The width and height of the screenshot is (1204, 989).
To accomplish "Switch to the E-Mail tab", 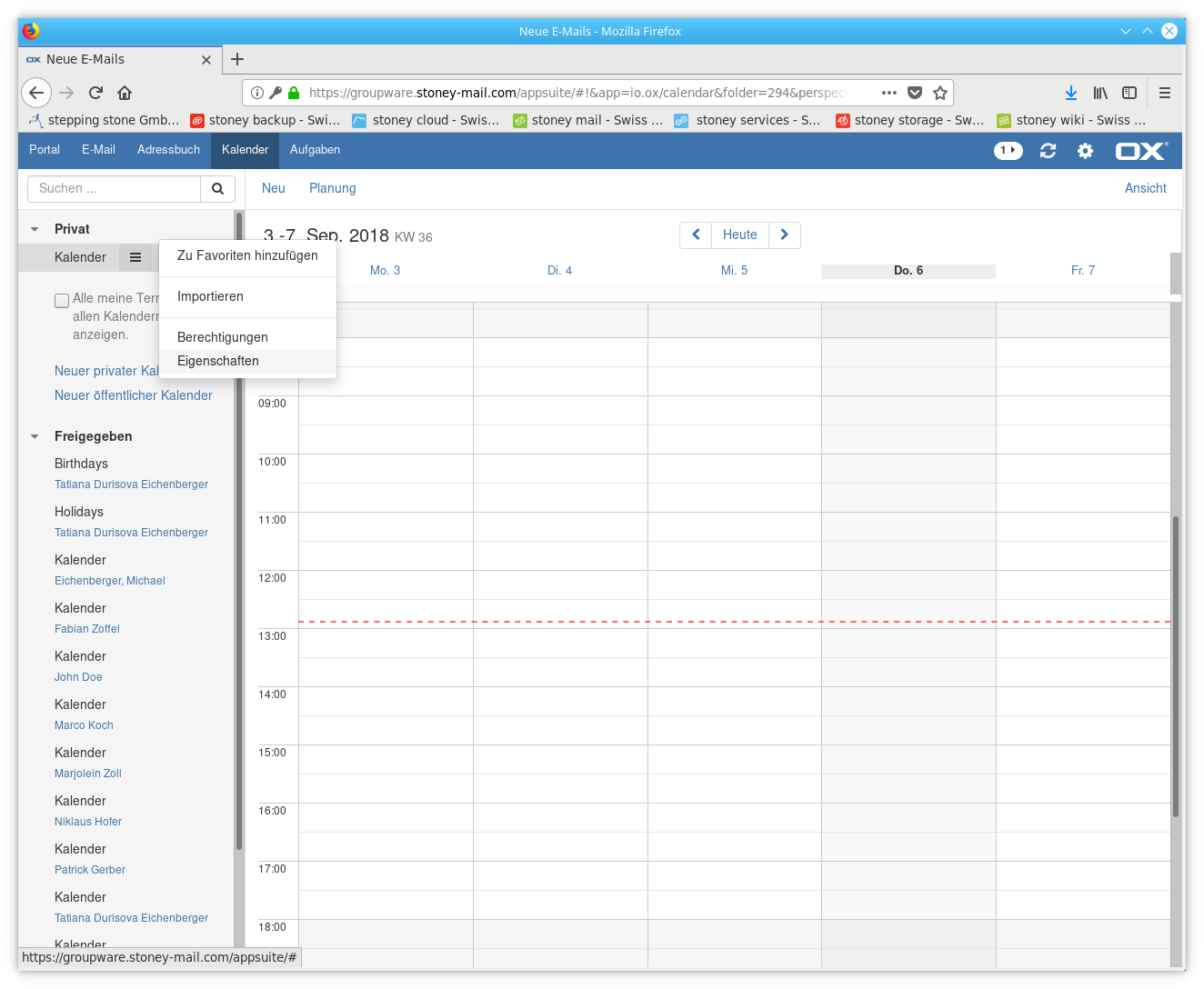I will pos(98,150).
